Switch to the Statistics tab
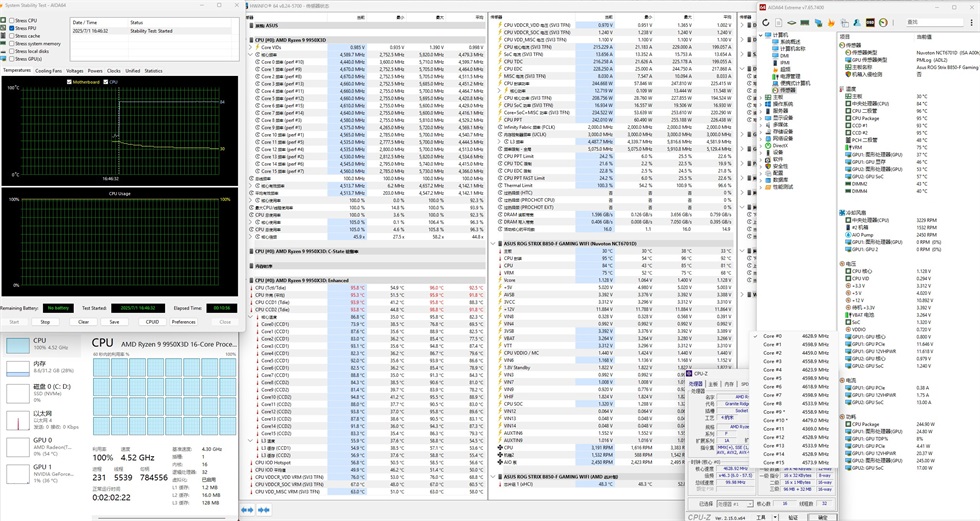 click(153, 71)
